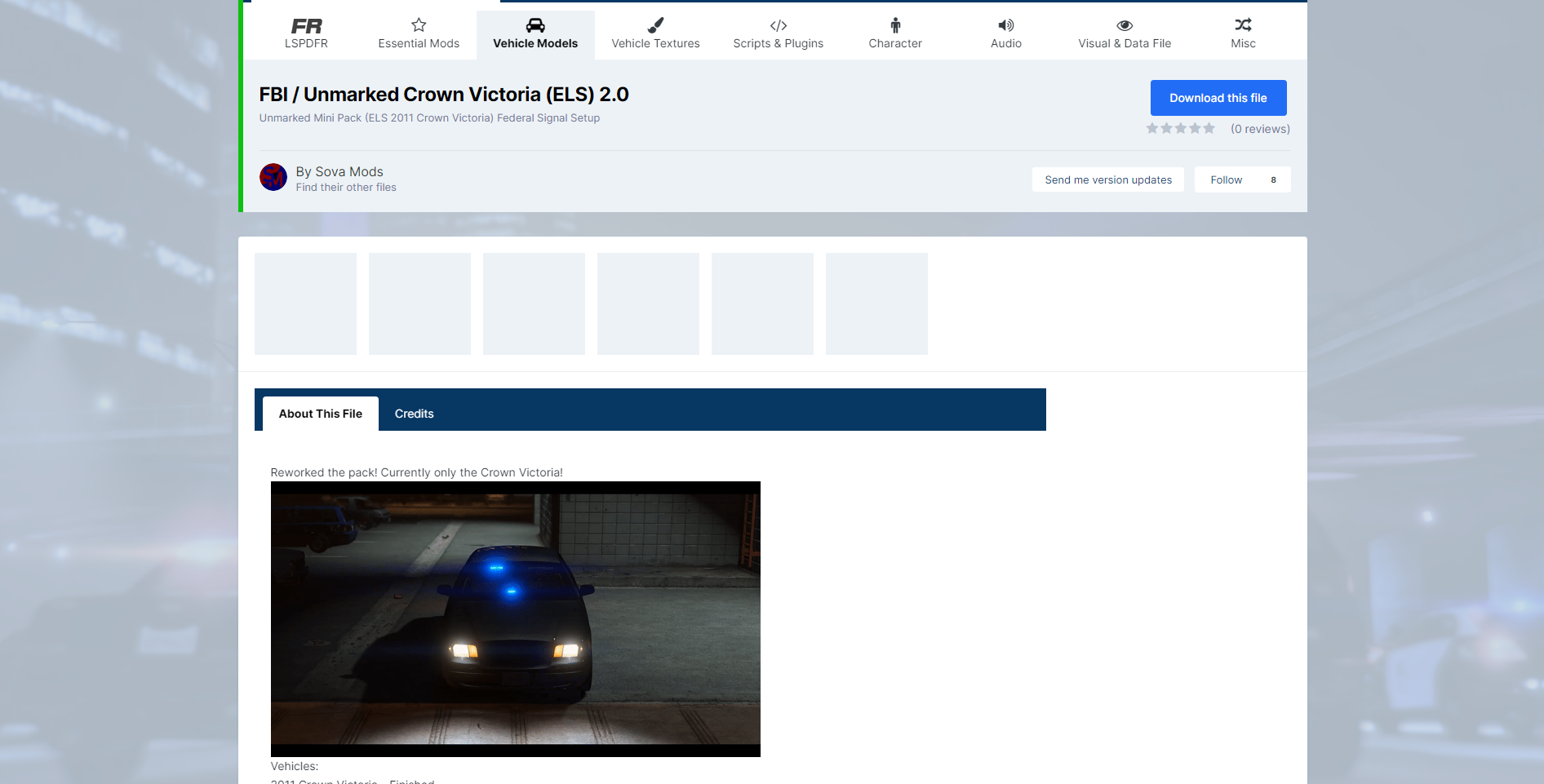Image resolution: width=1544 pixels, height=784 pixels.
Task: Click the file title FBI / Unmarked Crown Victoria
Action: tap(444, 95)
